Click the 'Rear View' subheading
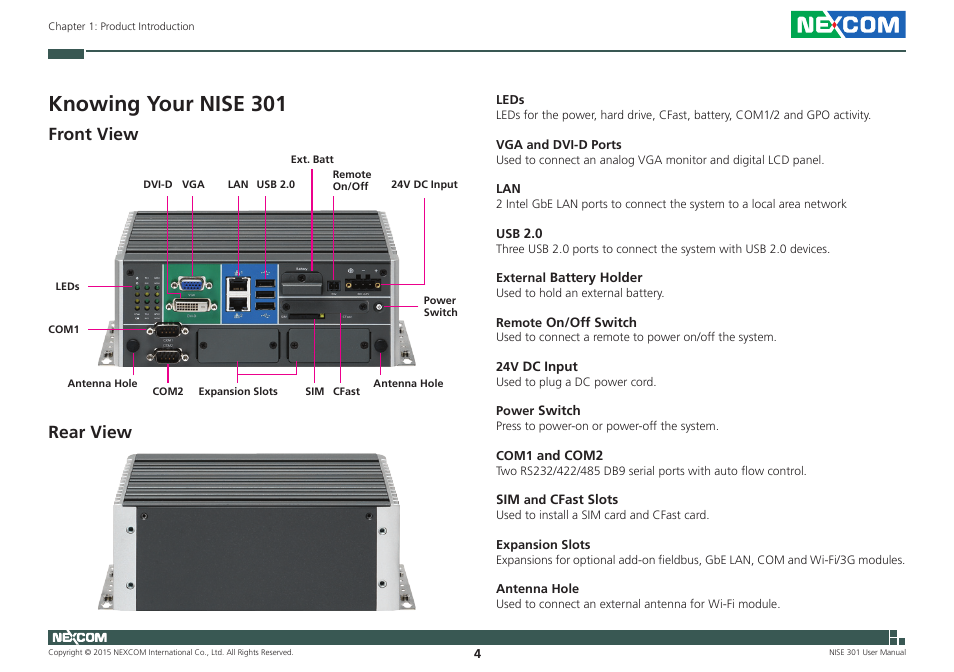954x672 pixels. click(90, 432)
